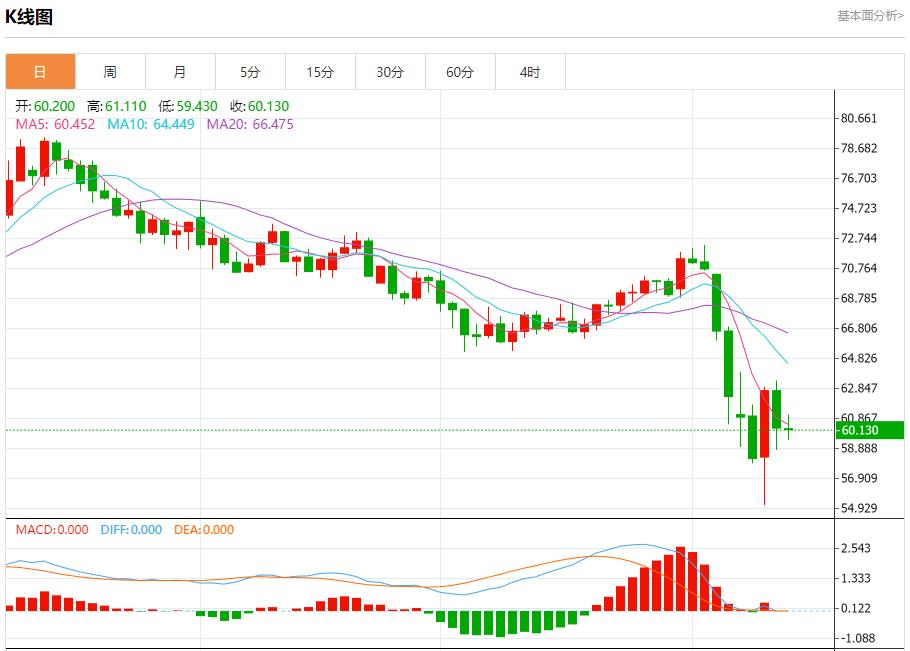Select the 4时 timeframe
910x651 pixels.
(x=530, y=71)
